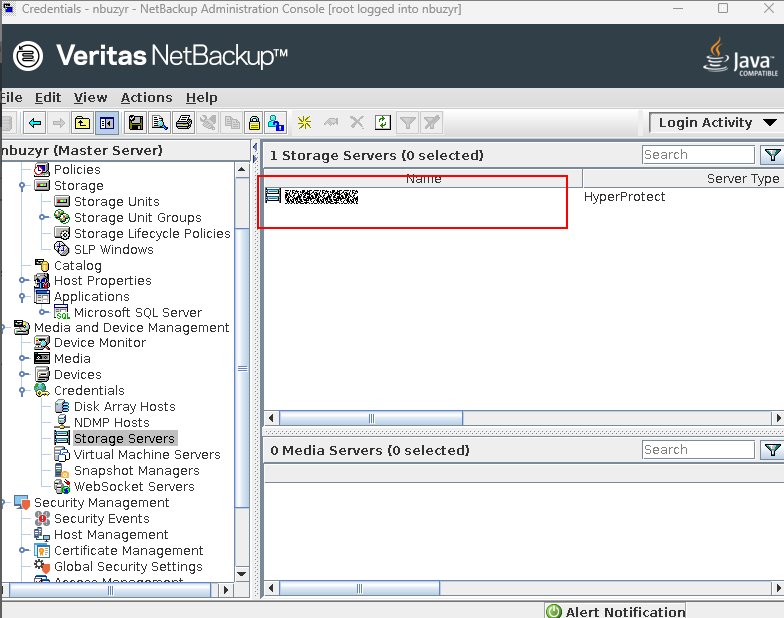Expand the Media tree node
Image resolution: width=784 pixels, height=618 pixels.
click(x=22, y=358)
